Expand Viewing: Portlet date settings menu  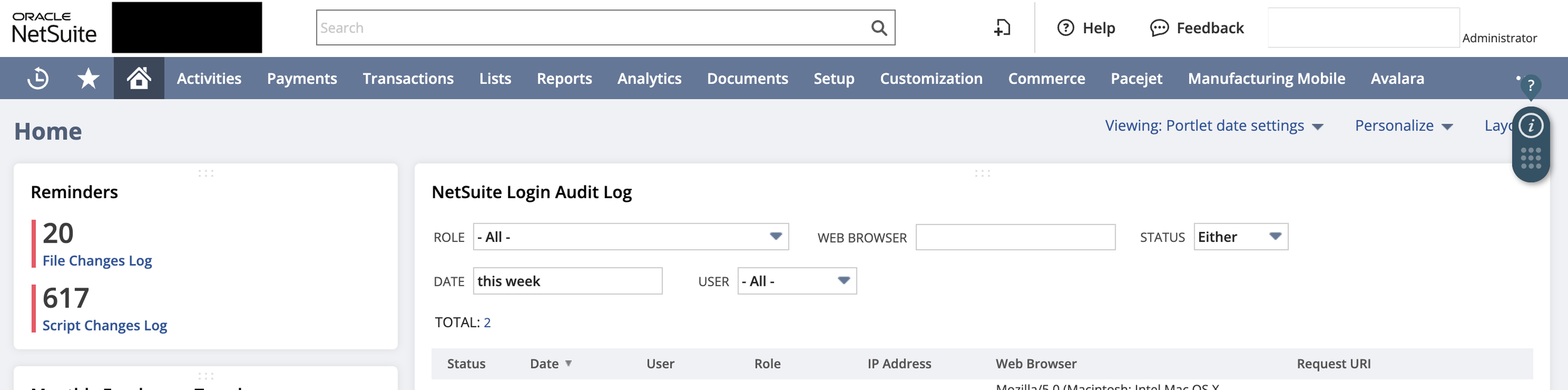[1214, 126]
